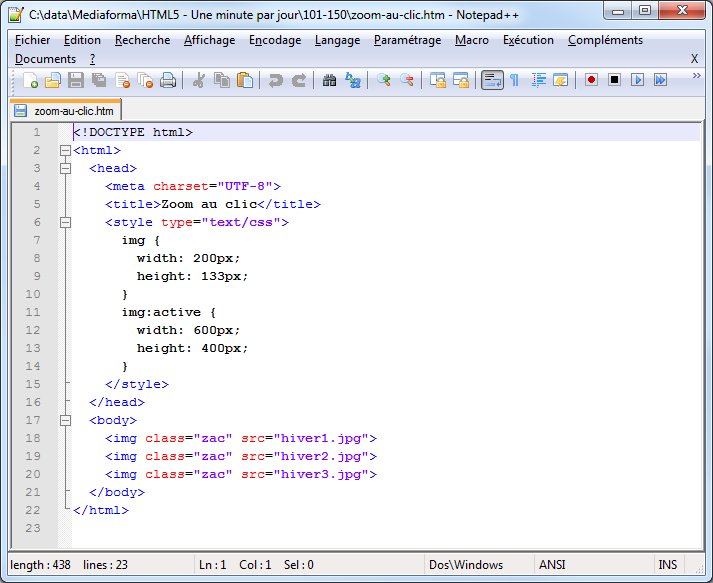Close the document with the menu bar X
Screen dimensions: 713x583
coord(694,59)
